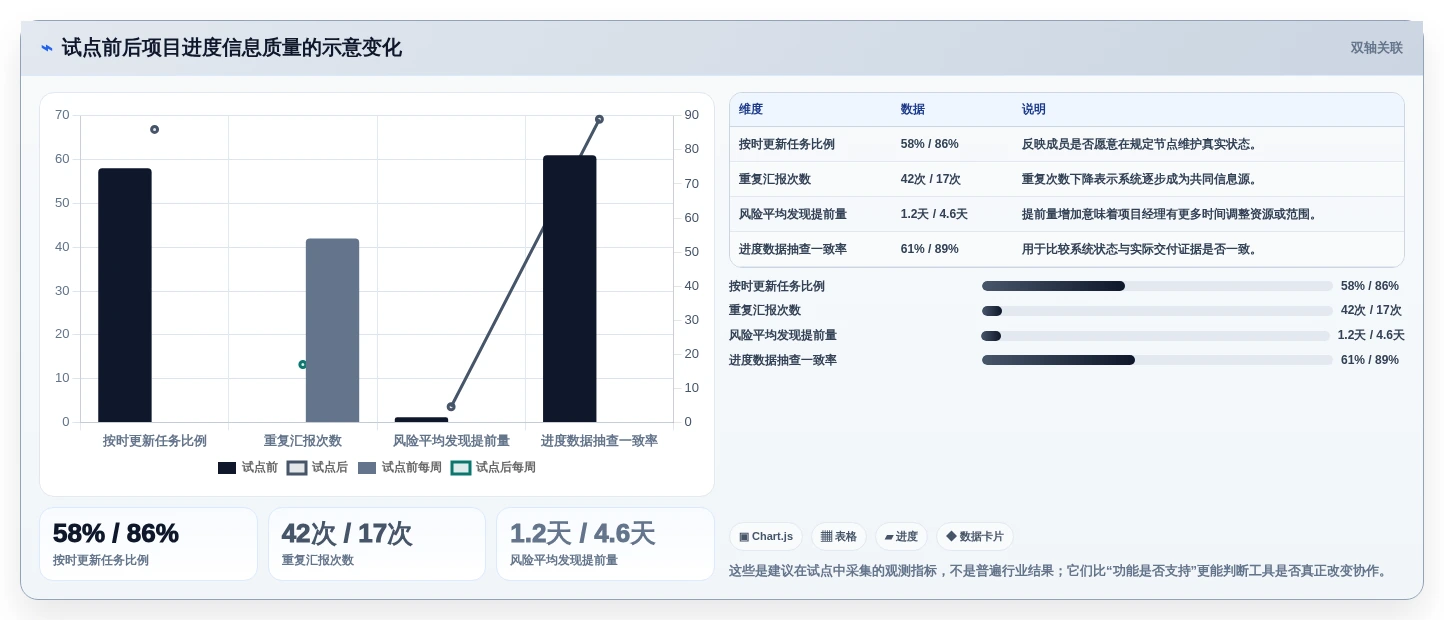This screenshot has height=620, width=1444.
Task: Toggle the 试点前每周 legend swatch
Action: [x=367, y=468]
